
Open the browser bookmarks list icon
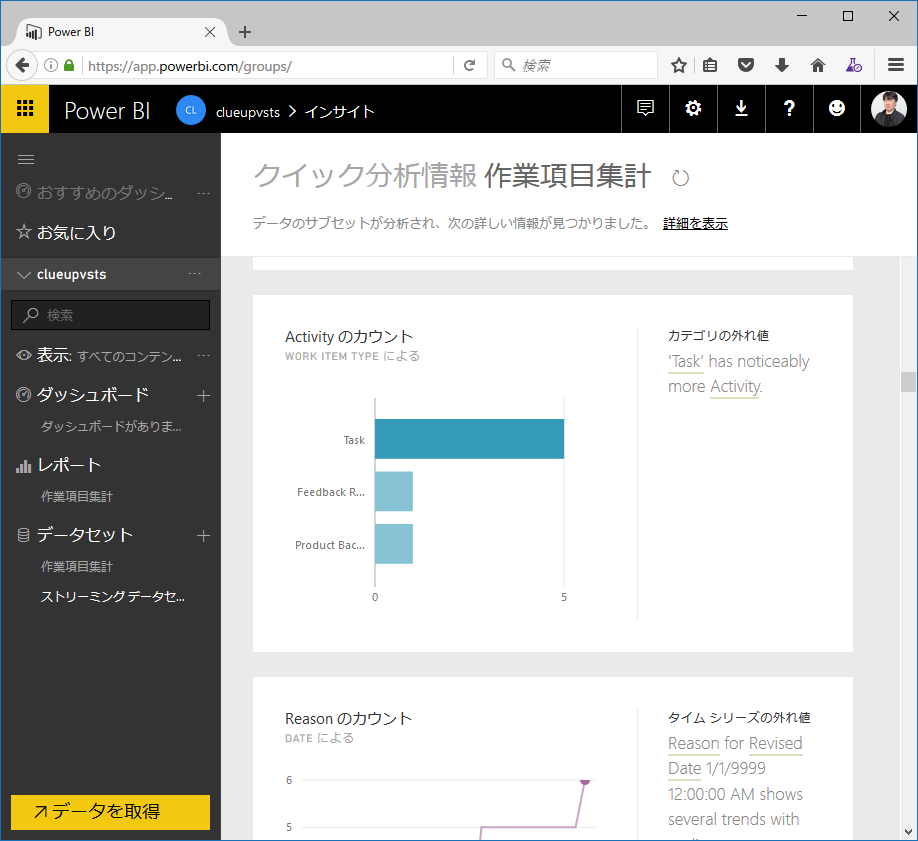tap(710, 66)
